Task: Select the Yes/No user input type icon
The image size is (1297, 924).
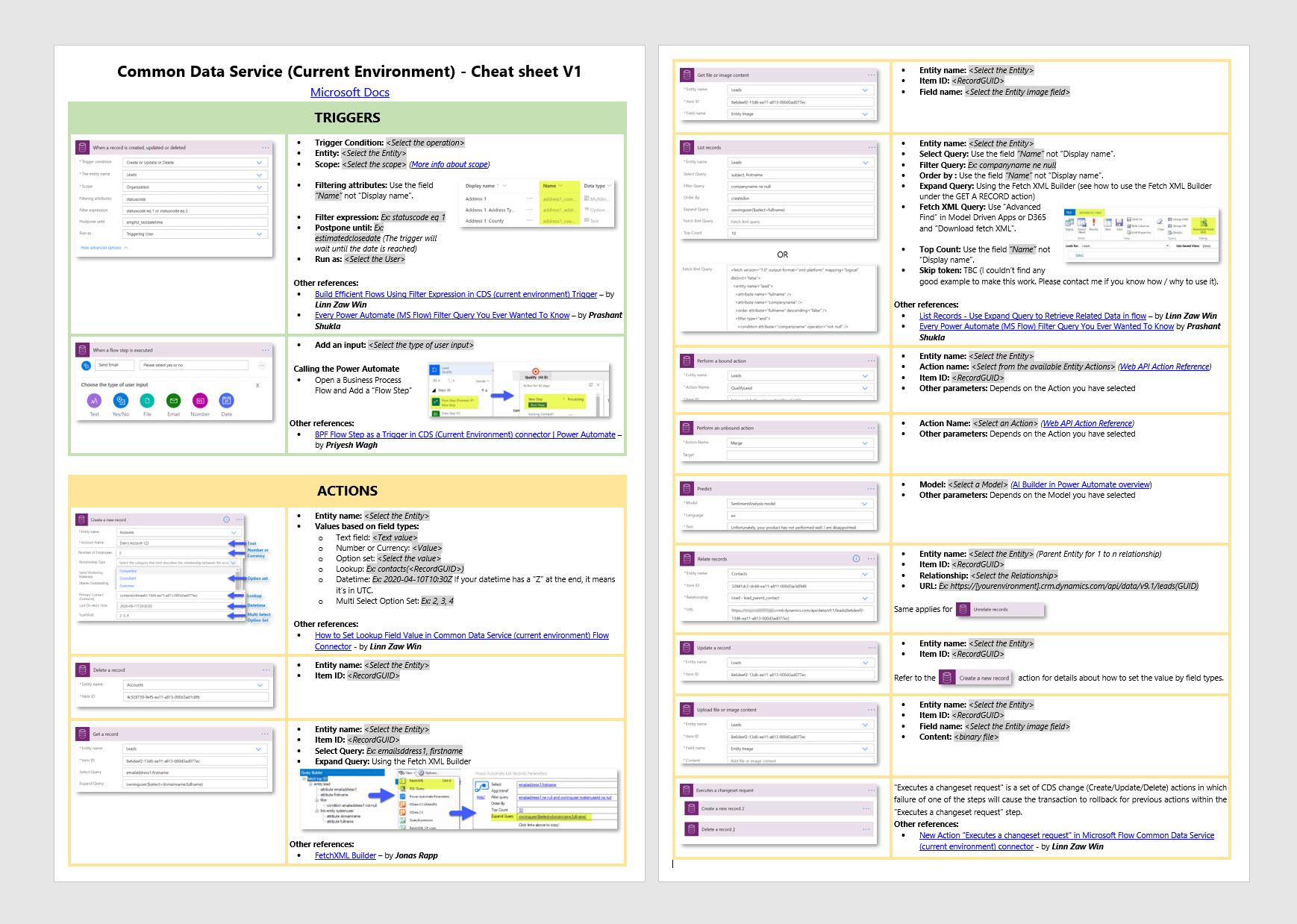Action: 121,401
